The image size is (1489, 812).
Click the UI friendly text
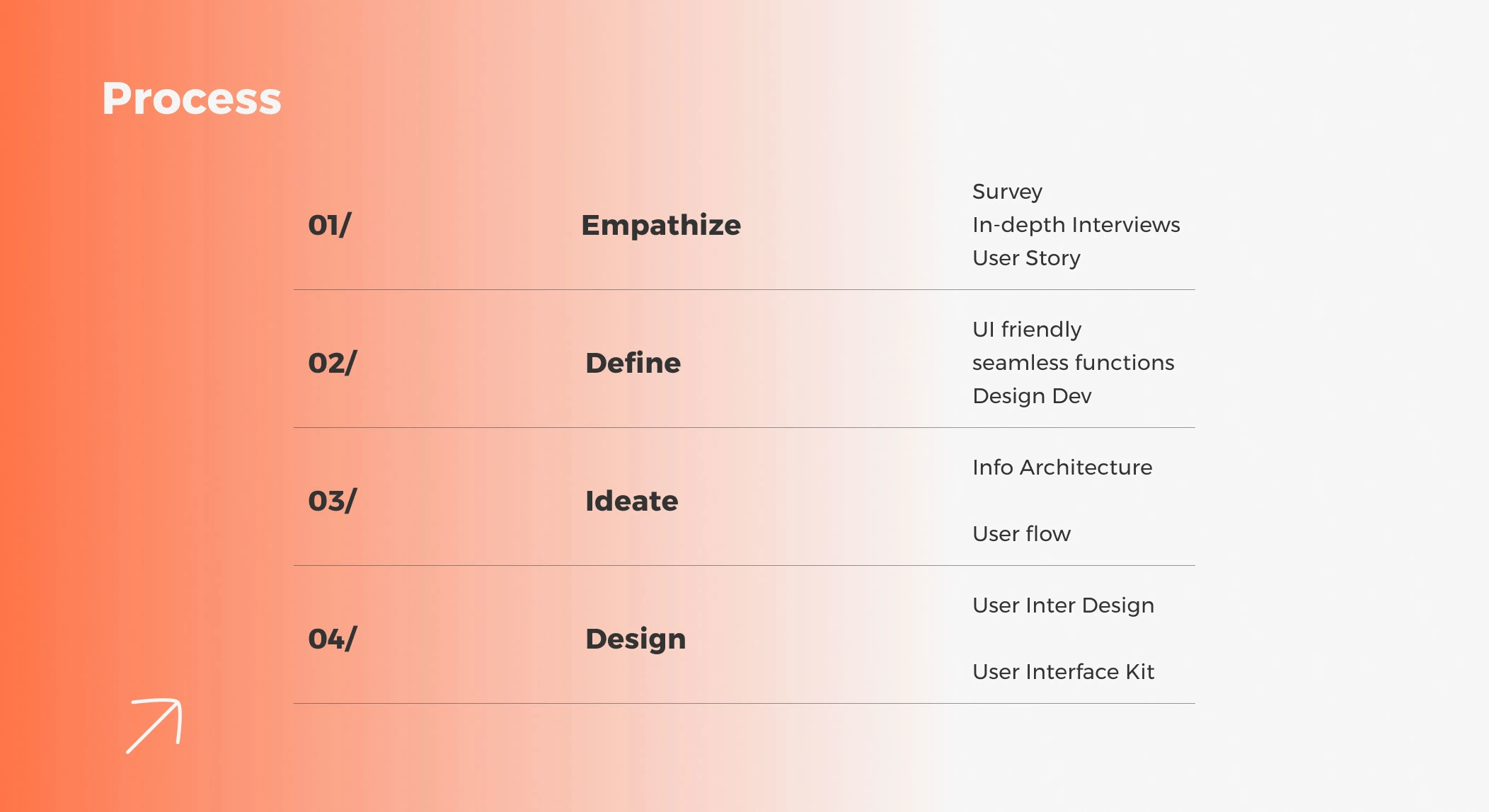1027,330
